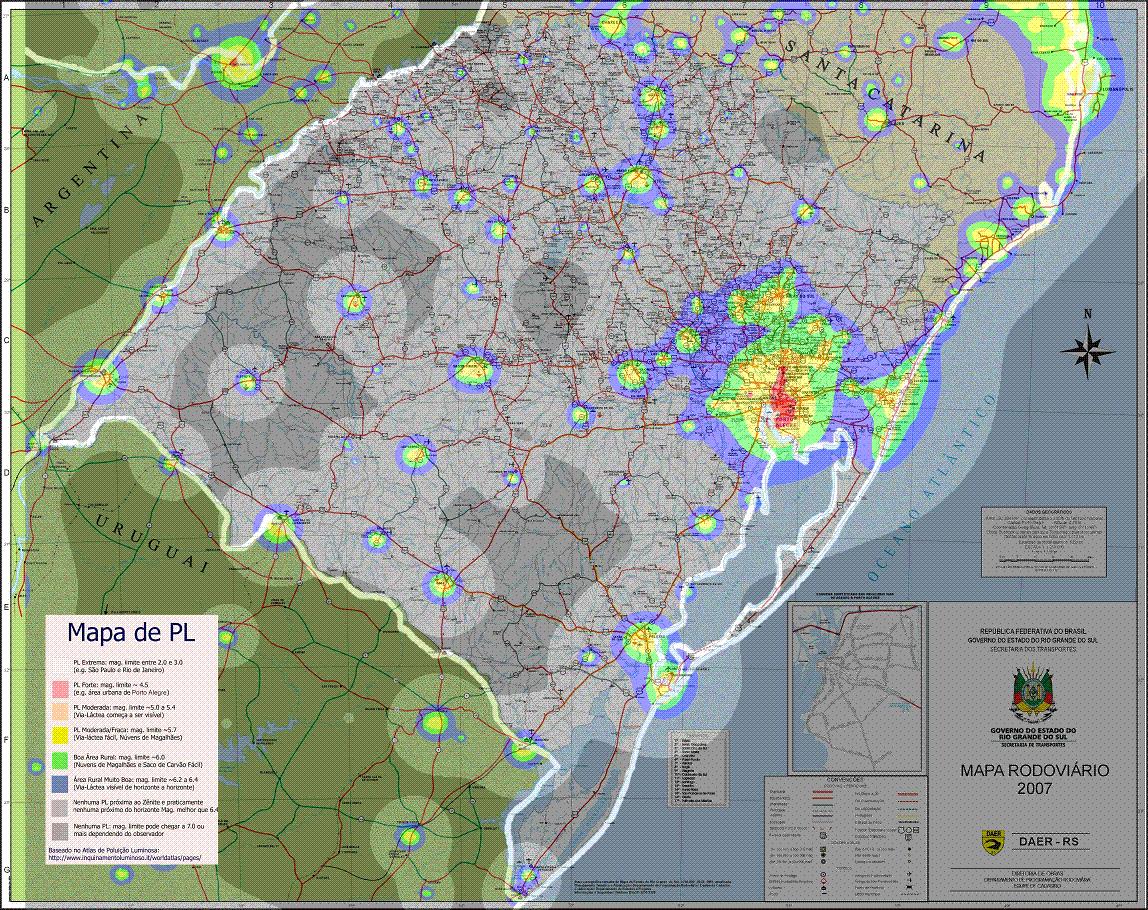Screen dimensions: 1148x910
Task: Click the Mapa de PL legend title
Action: click(x=129, y=632)
